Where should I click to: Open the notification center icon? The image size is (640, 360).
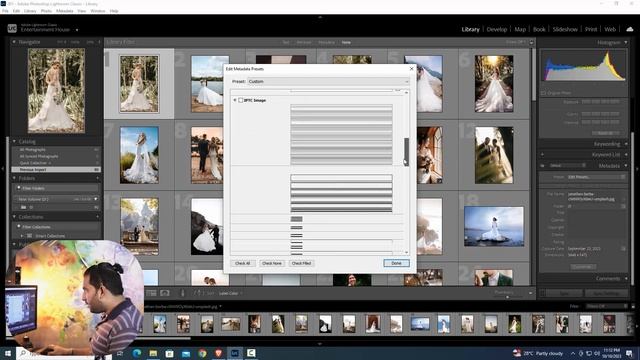629,353
